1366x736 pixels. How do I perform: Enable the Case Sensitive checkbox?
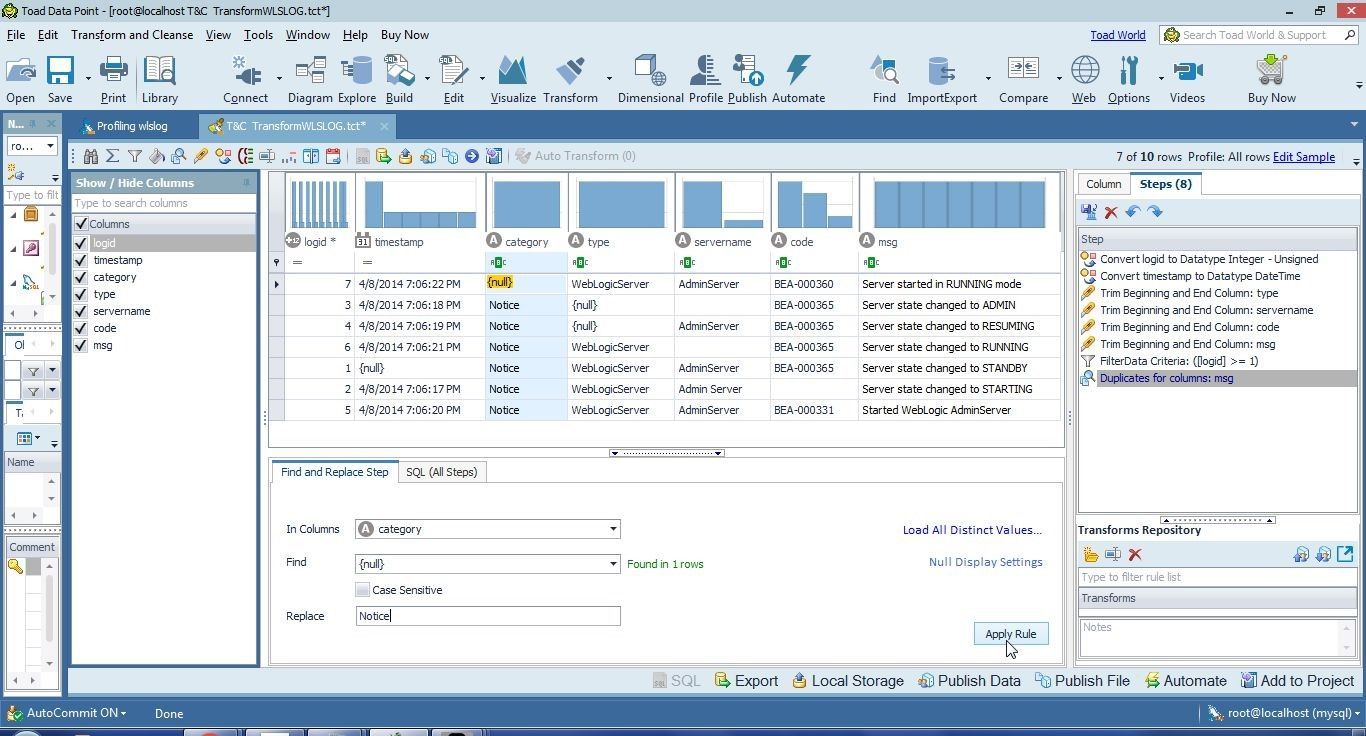pos(362,590)
